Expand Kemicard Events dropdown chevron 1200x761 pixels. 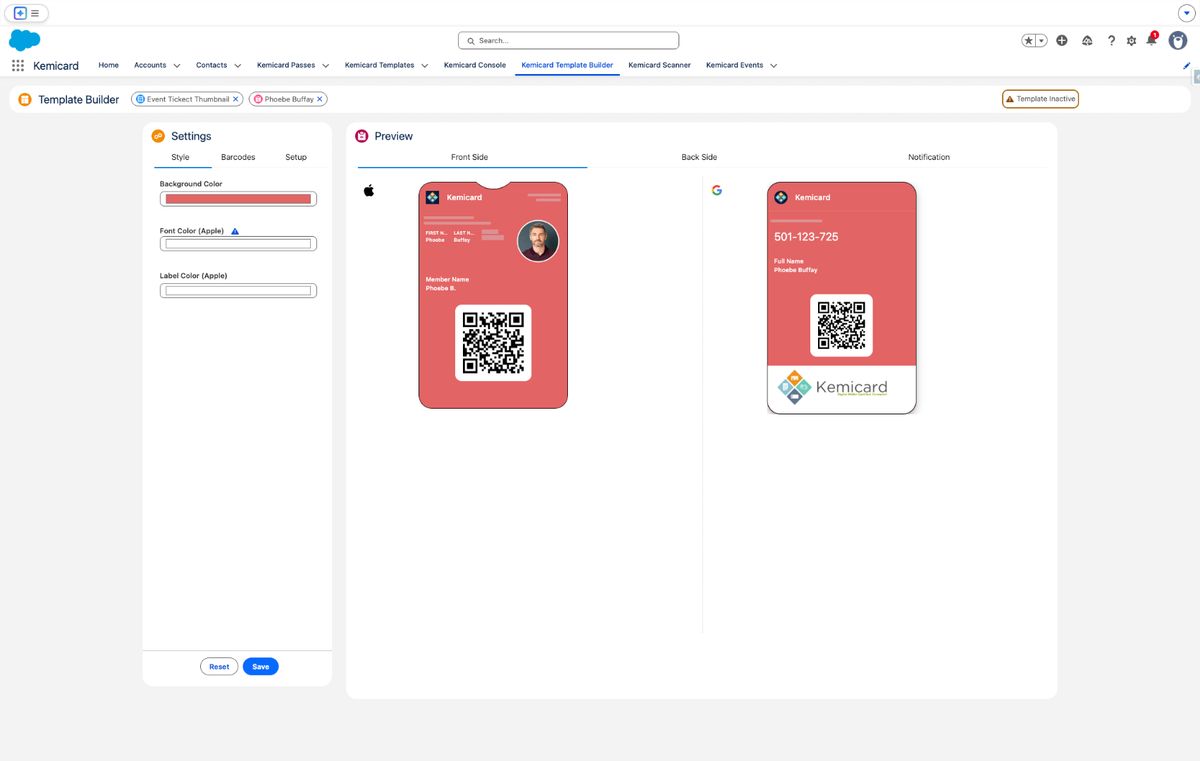773,66
